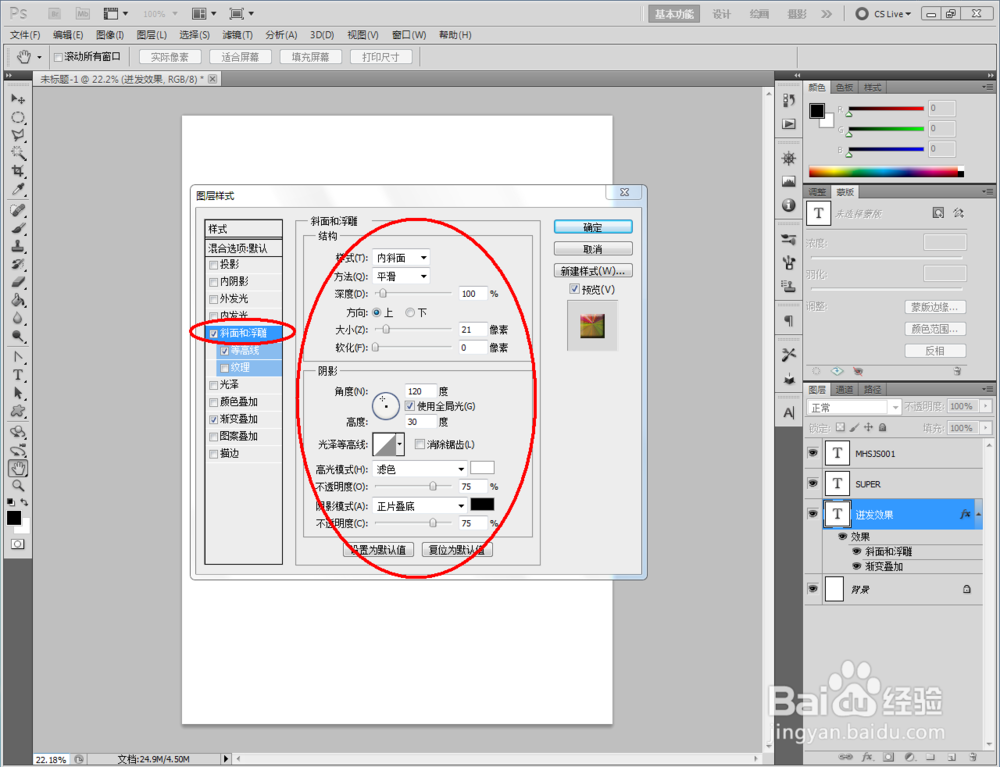Open the 滤镜(T) menu
1000x767 pixels.
pyautogui.click(x=237, y=35)
